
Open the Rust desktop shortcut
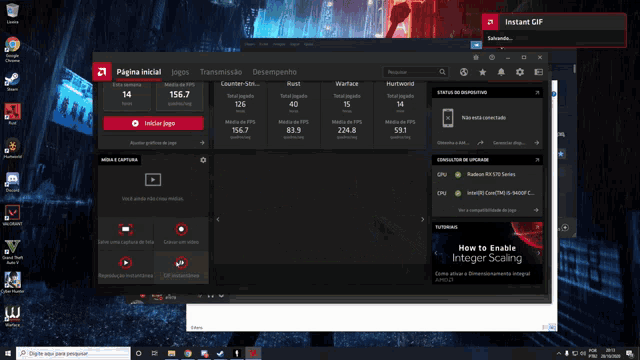point(12,114)
